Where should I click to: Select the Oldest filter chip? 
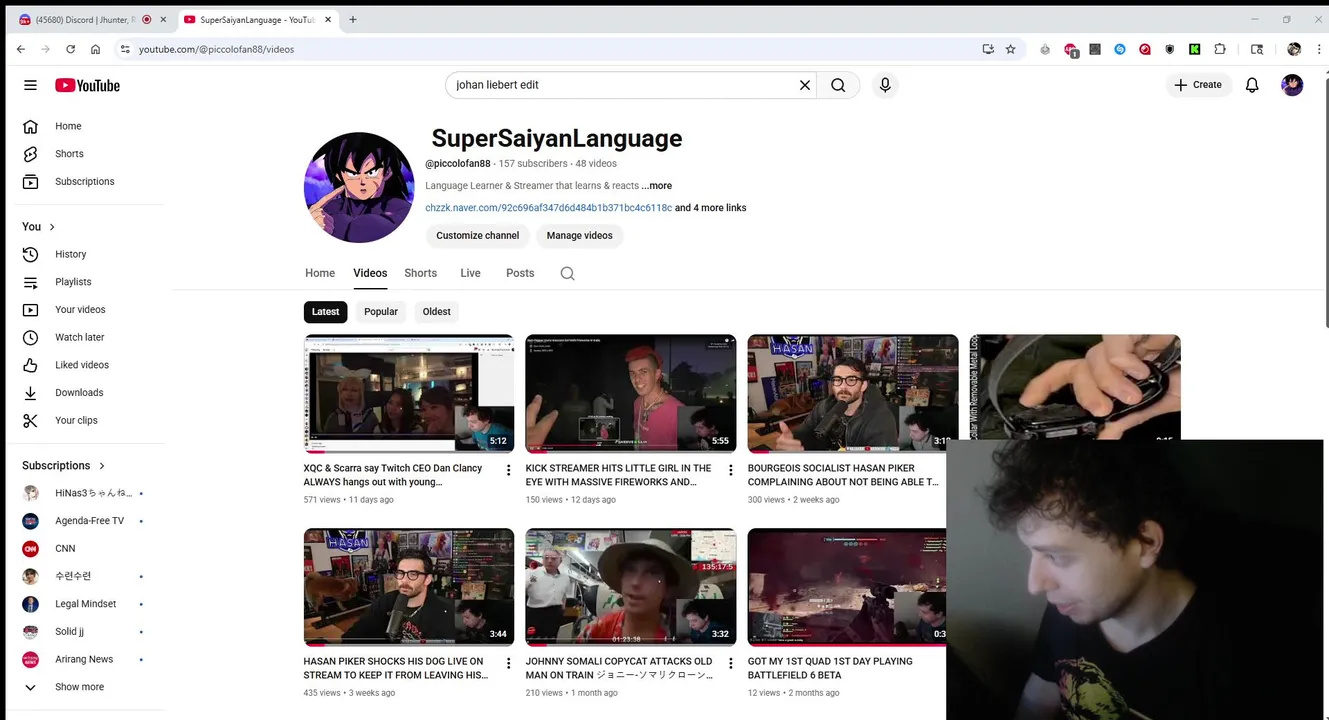click(437, 312)
